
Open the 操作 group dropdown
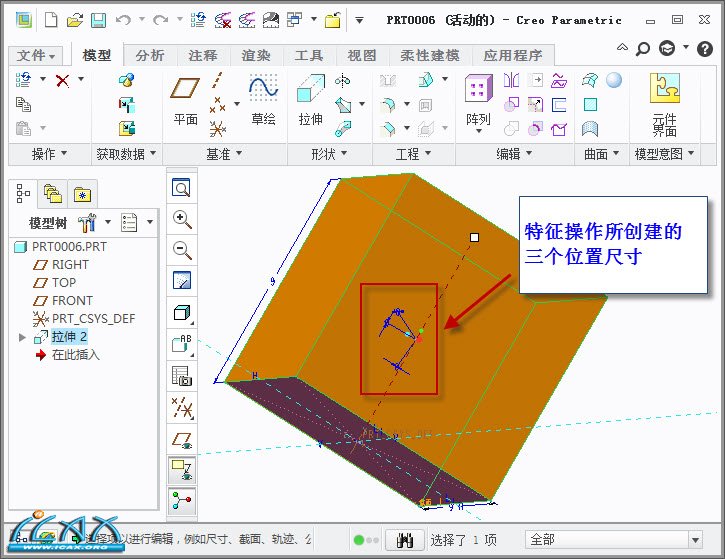pos(49,154)
